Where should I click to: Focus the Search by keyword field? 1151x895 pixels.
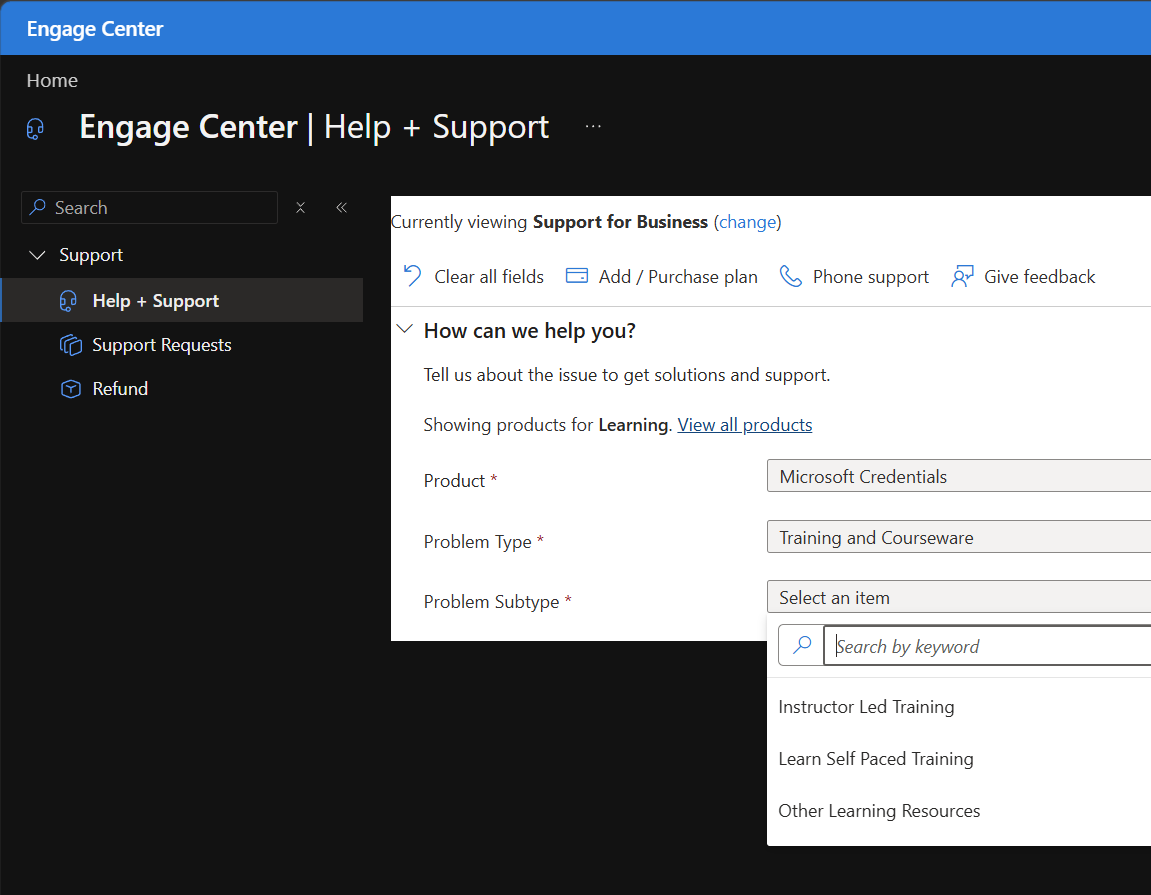[x=987, y=645]
